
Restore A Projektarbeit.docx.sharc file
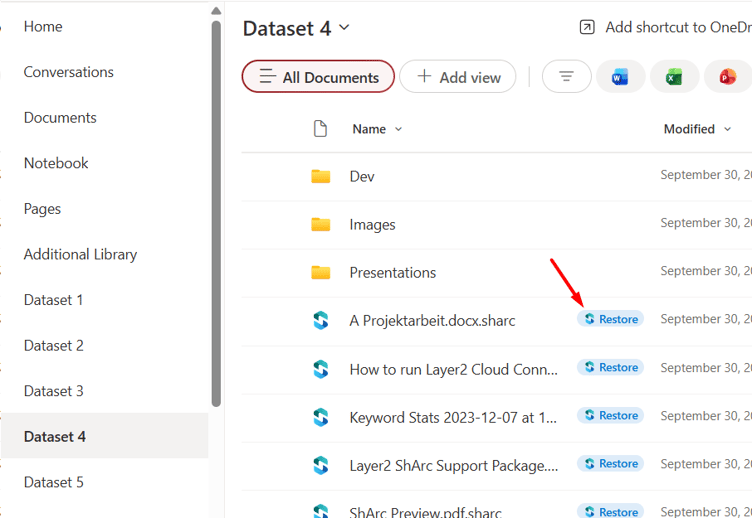pyautogui.click(x=610, y=319)
